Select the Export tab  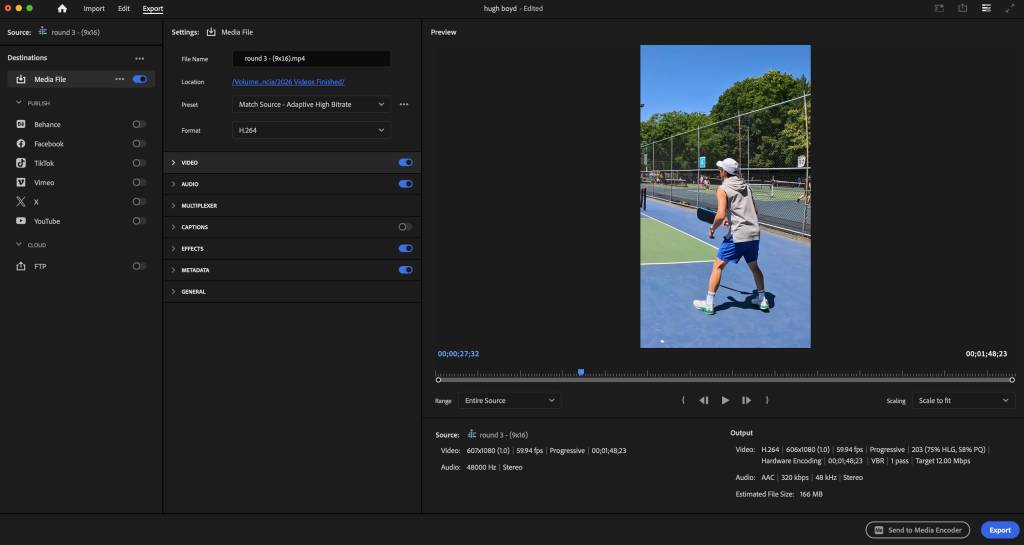click(x=153, y=8)
